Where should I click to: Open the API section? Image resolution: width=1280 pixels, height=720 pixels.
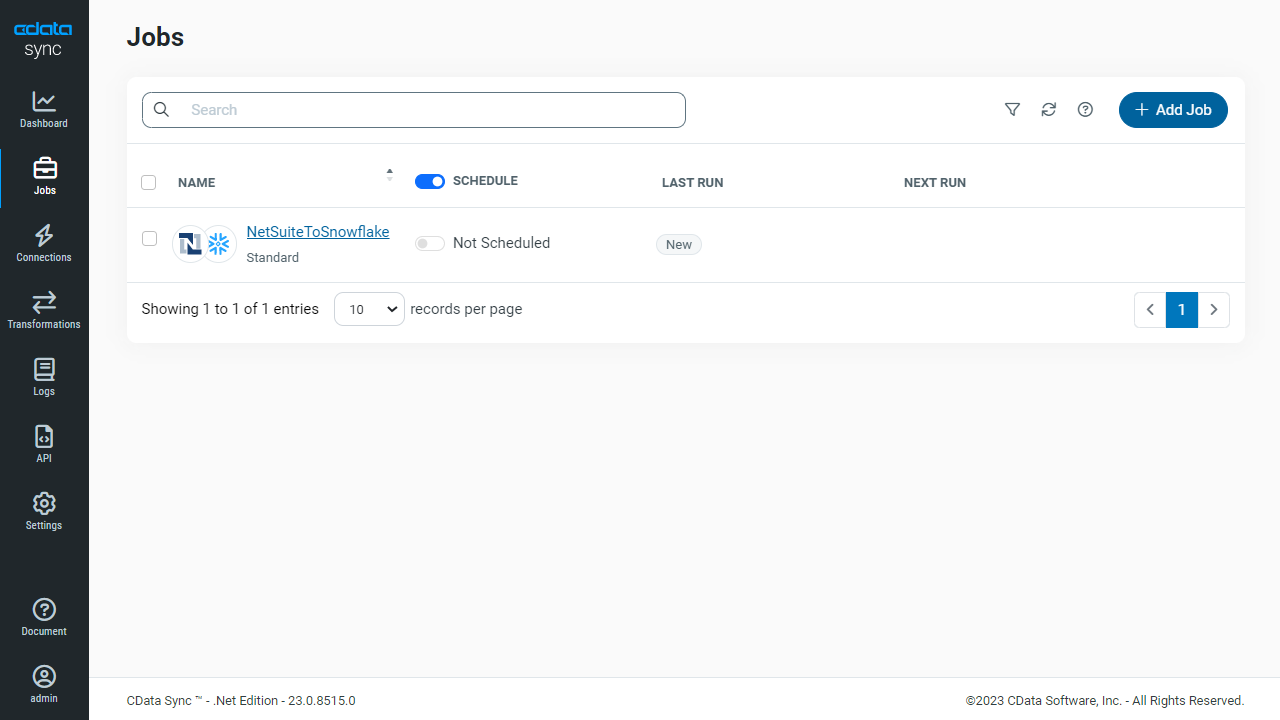[x=44, y=445]
